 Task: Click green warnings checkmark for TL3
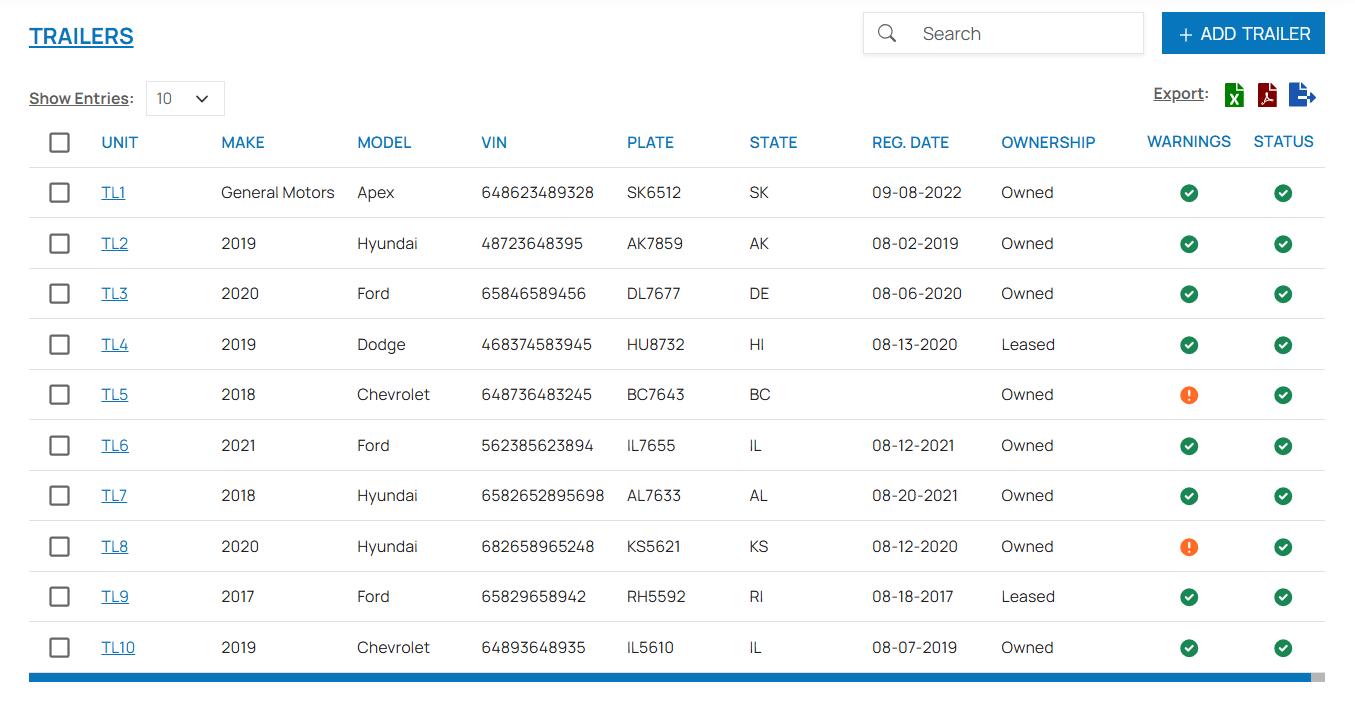tap(1189, 294)
